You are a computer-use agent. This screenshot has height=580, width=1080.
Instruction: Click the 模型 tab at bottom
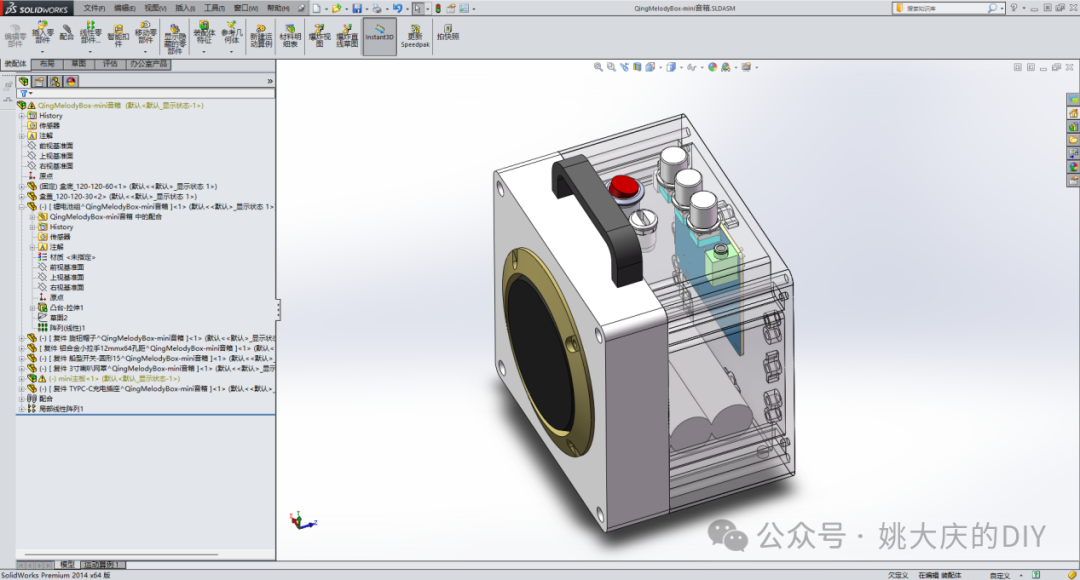click(67, 564)
